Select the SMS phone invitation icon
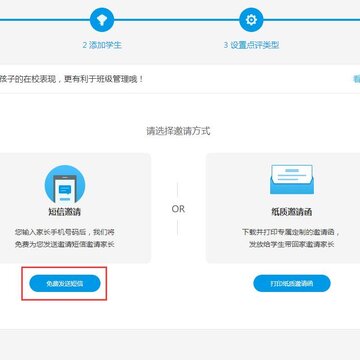360x360 pixels. (65, 184)
